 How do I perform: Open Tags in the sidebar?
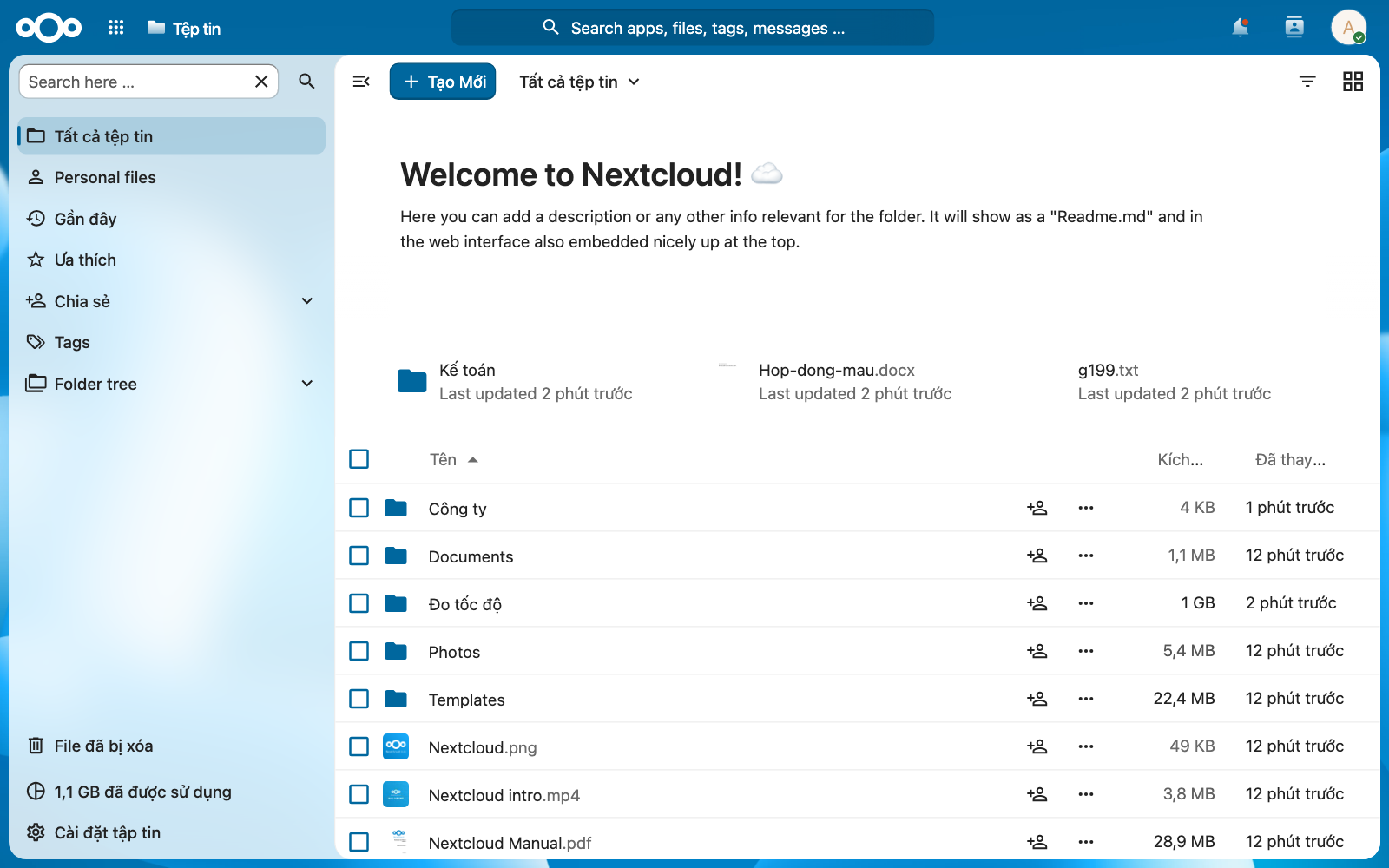[x=172, y=342]
